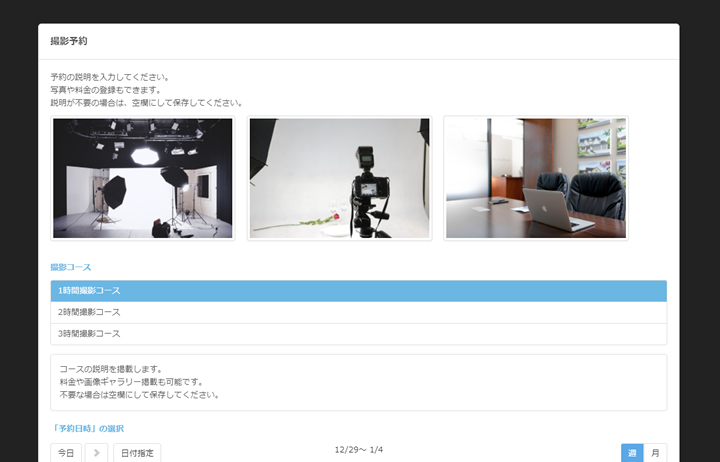The image size is (720, 462).
Task: Click the 「予約日時」の選択 heading
Action: point(87,428)
